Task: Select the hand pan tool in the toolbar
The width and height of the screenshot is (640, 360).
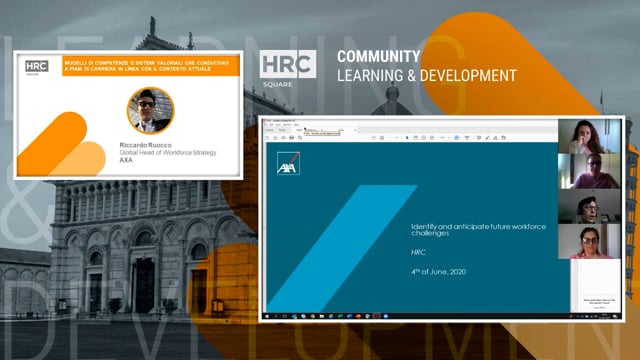Action: [x=416, y=138]
